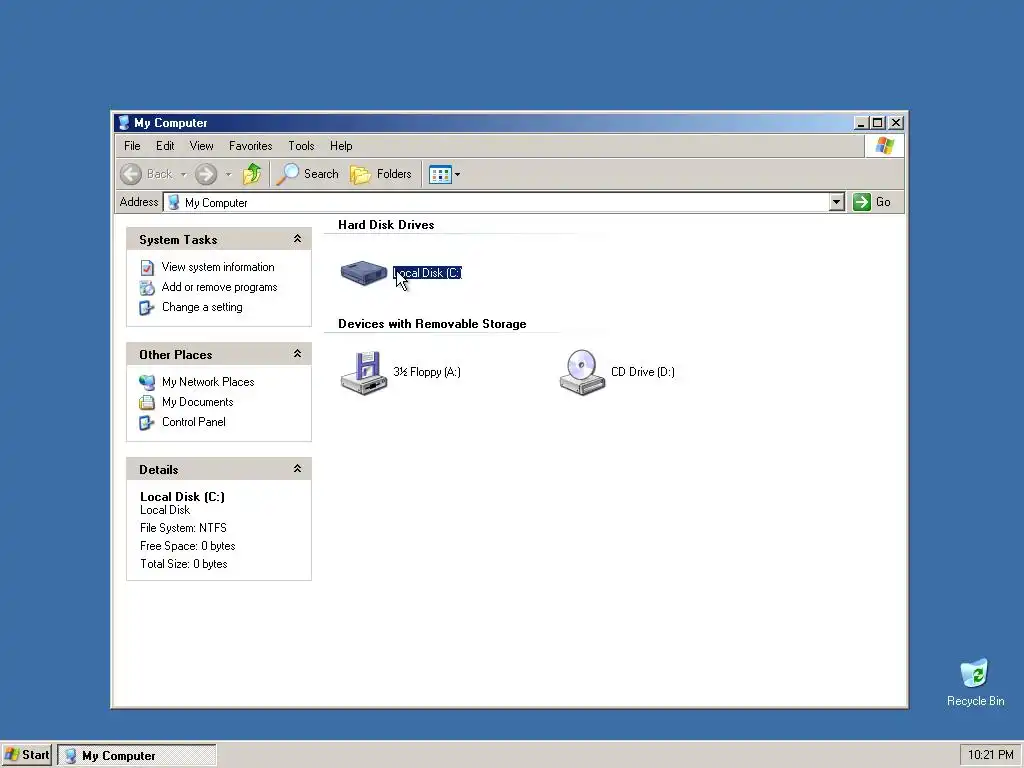1024x768 pixels.
Task: Toggle the Folders pane
Action: pyautogui.click(x=381, y=174)
